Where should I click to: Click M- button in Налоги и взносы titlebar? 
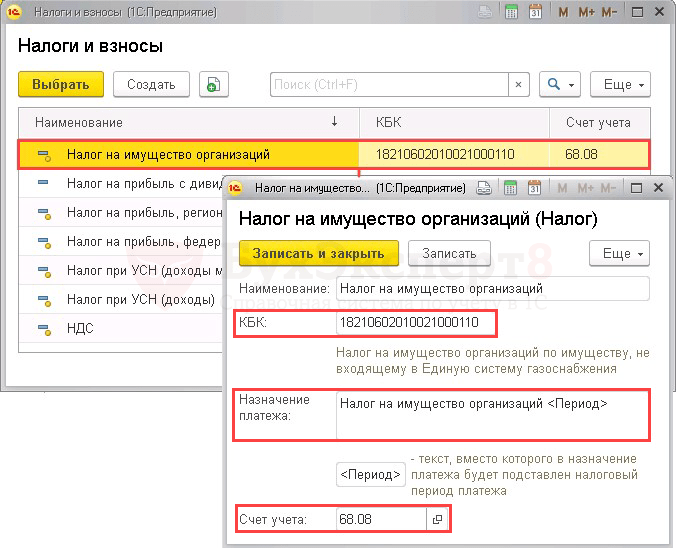(610, 12)
